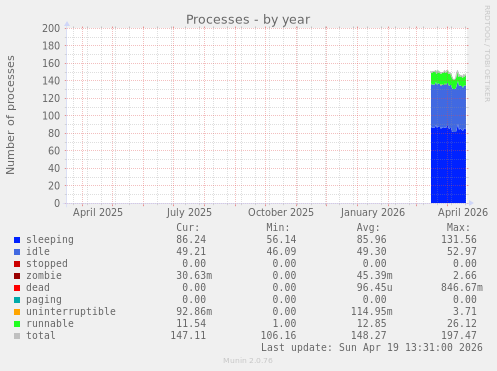Click total max value 197.47
Screen dimensions: 497x371
[459, 335]
